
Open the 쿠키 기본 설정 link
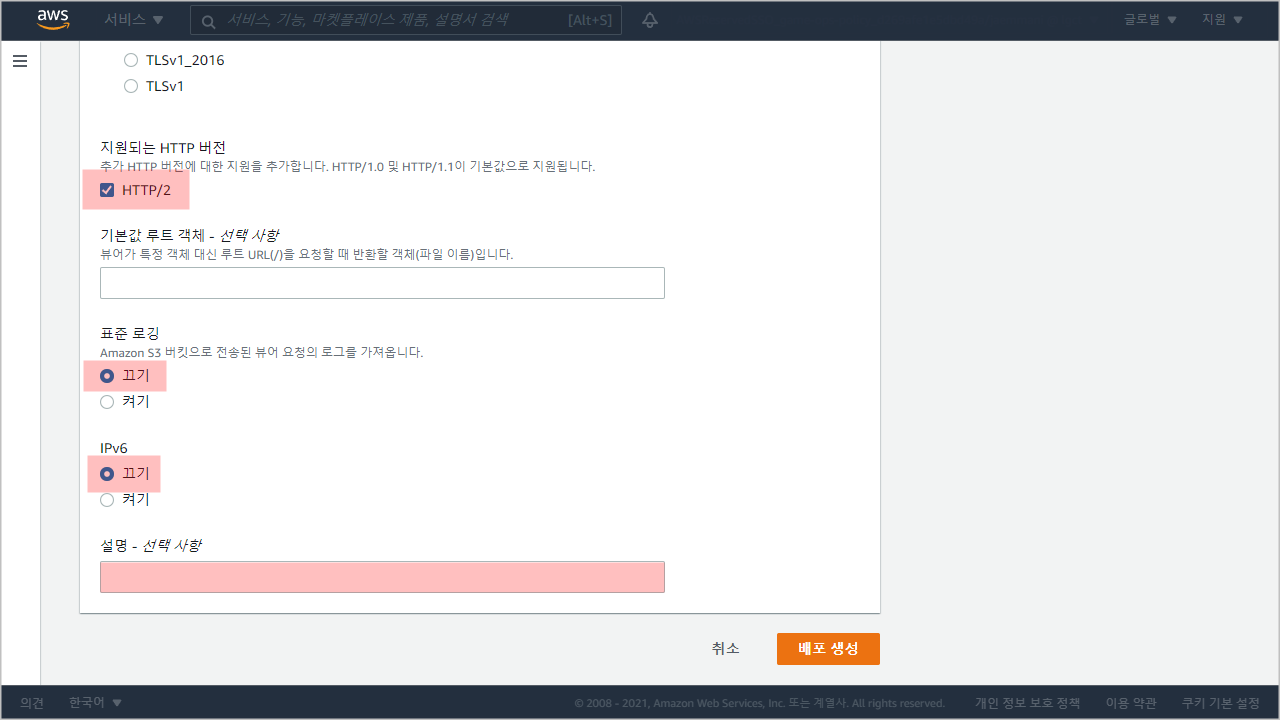click(x=1221, y=703)
